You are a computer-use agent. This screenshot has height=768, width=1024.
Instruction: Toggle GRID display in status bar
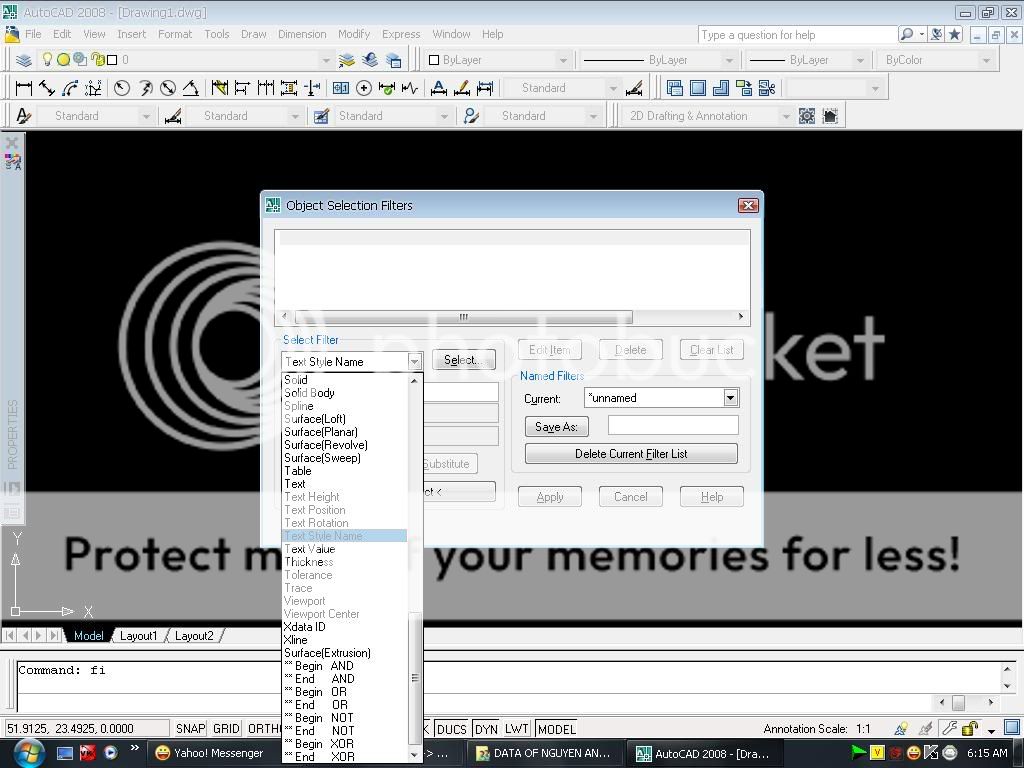coord(226,729)
